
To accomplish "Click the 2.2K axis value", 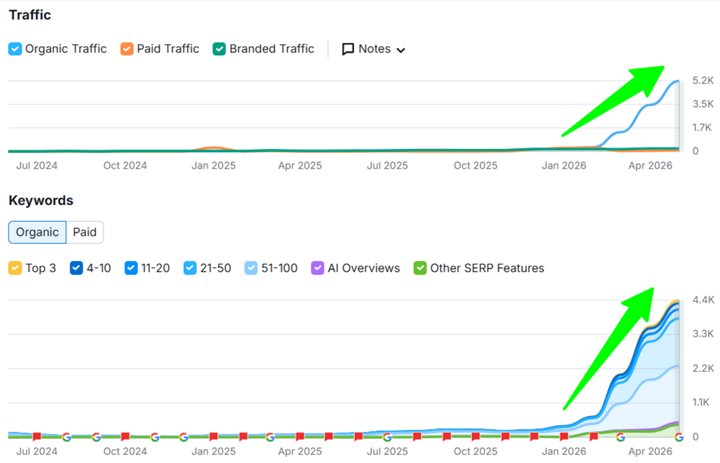I will click(x=703, y=368).
